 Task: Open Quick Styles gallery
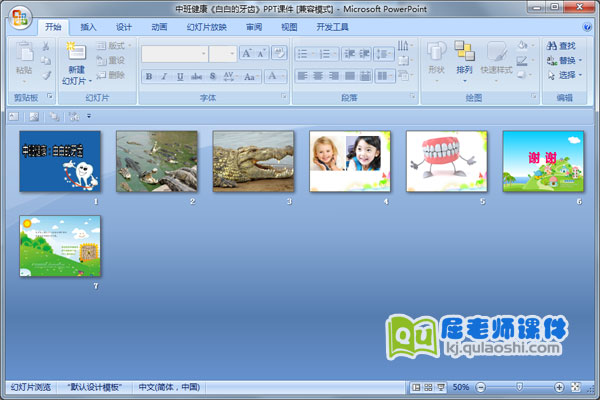click(x=496, y=62)
